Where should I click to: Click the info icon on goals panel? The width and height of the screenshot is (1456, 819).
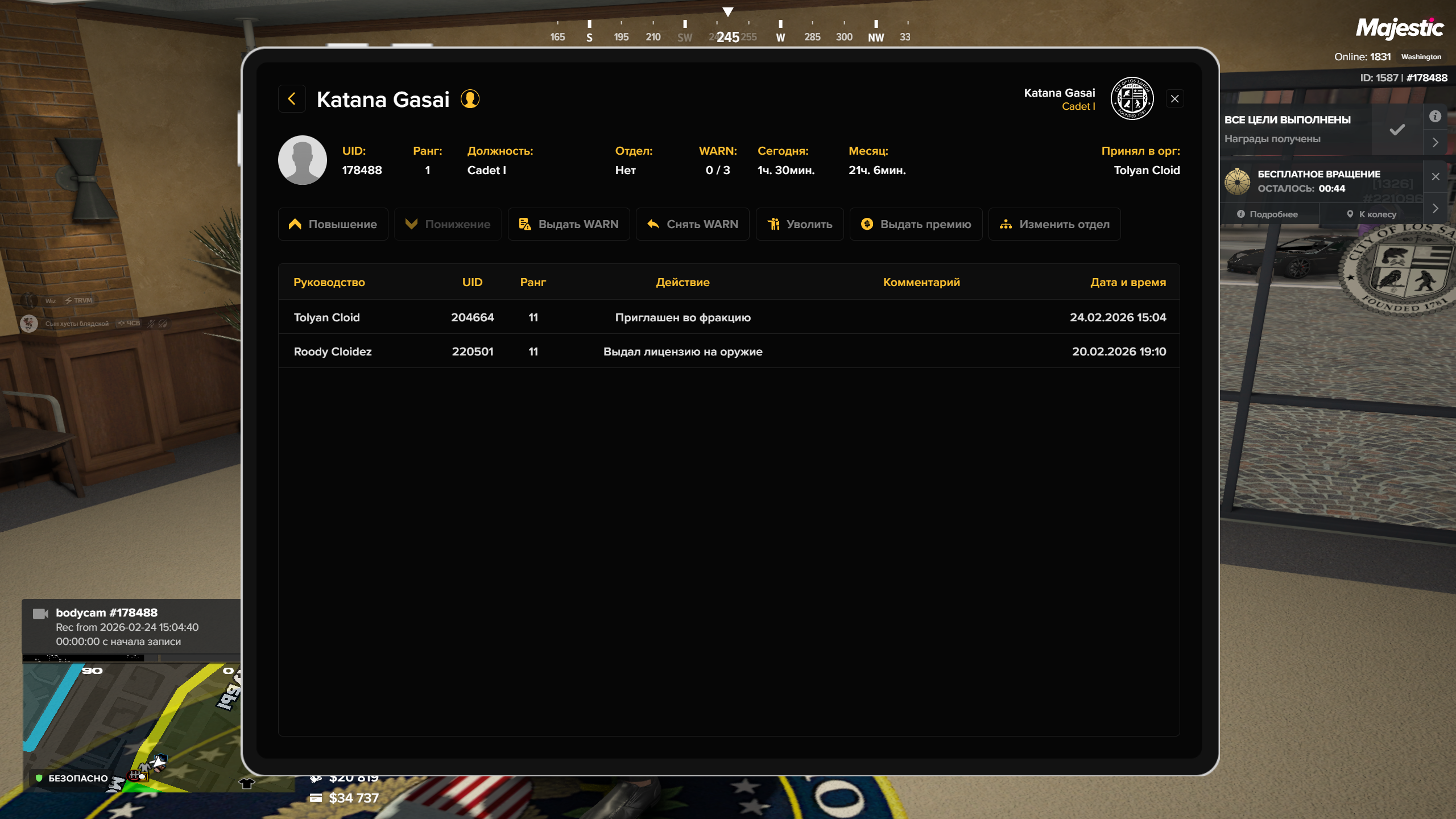[1435, 117]
